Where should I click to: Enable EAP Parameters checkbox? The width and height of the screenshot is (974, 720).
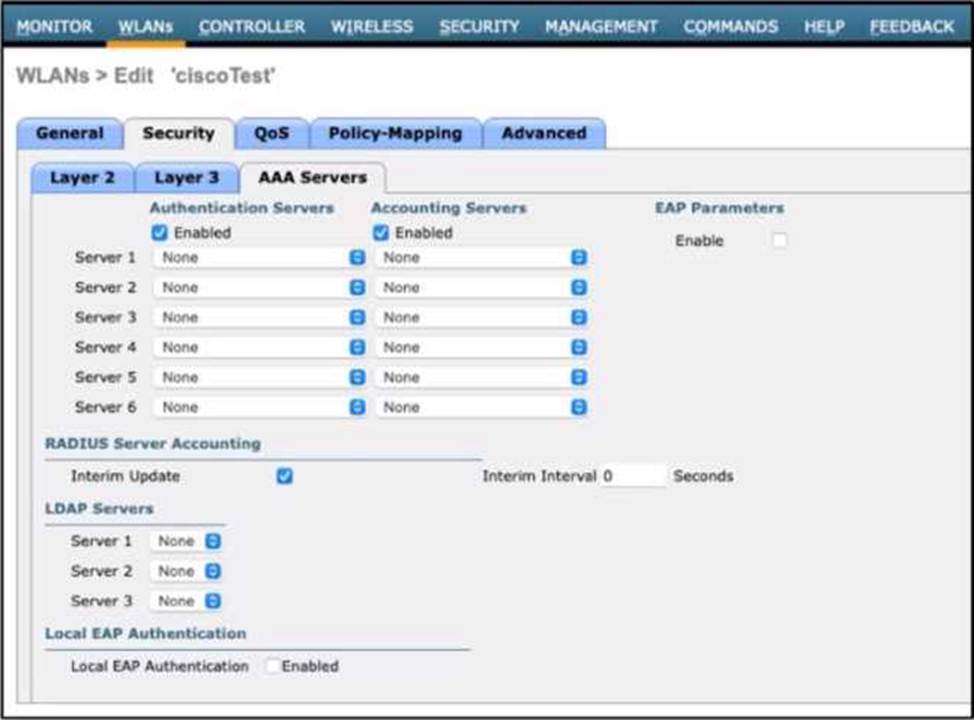pyautogui.click(x=779, y=241)
